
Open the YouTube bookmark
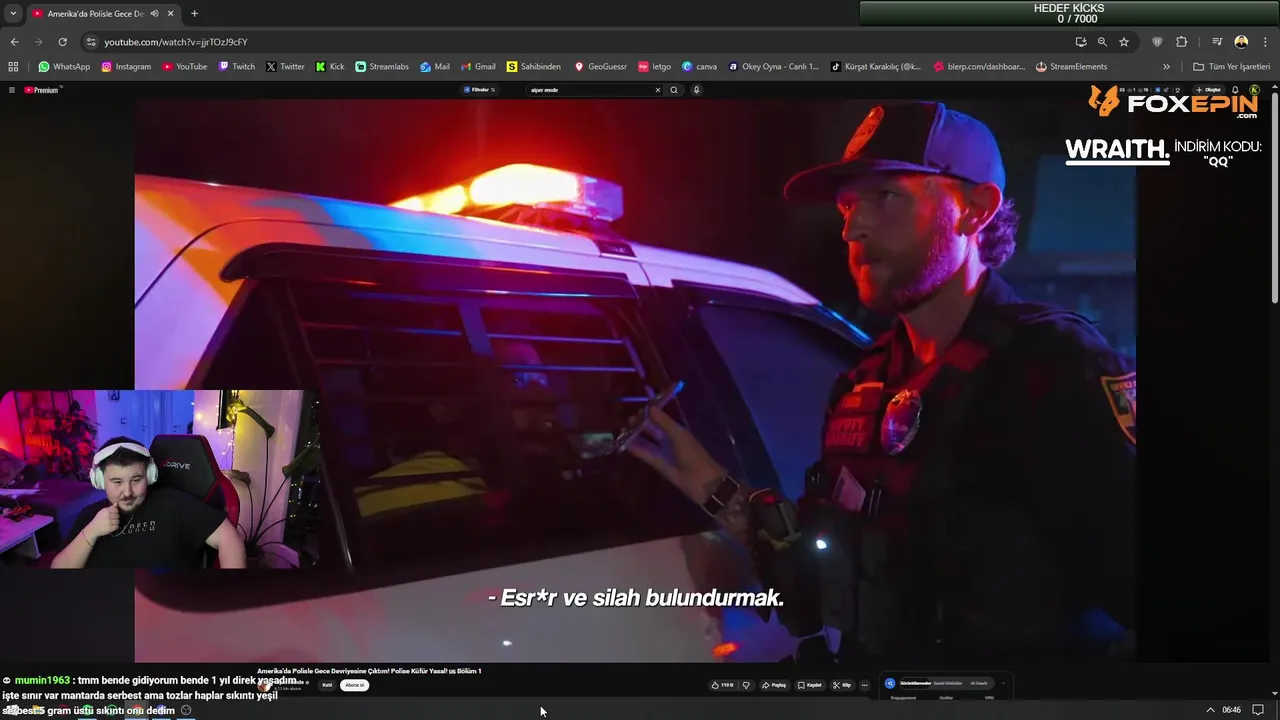point(185,67)
